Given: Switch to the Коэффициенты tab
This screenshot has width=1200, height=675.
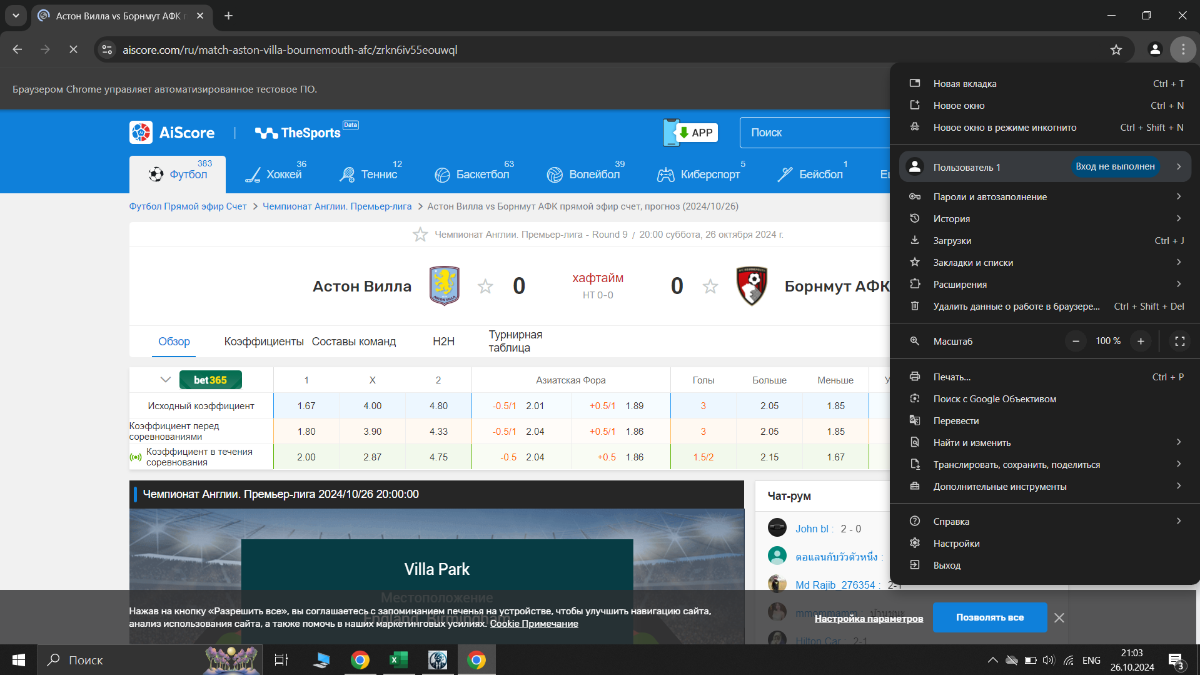Looking at the screenshot, I should (263, 341).
